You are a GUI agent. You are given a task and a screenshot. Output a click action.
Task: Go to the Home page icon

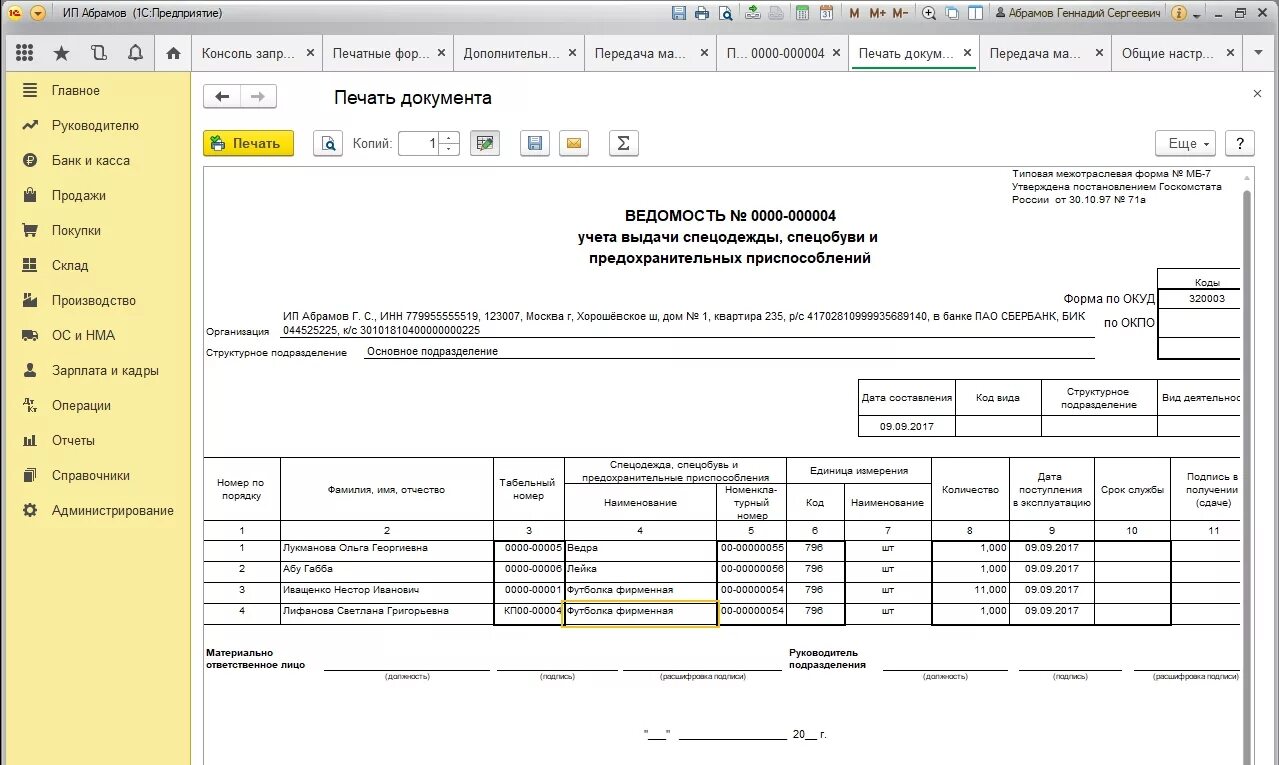(173, 53)
